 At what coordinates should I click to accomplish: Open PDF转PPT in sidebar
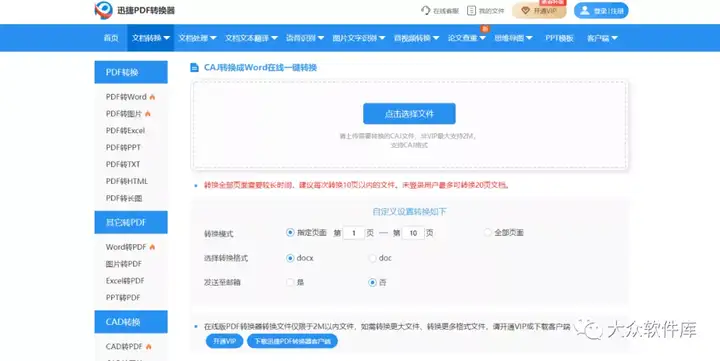click(123, 147)
